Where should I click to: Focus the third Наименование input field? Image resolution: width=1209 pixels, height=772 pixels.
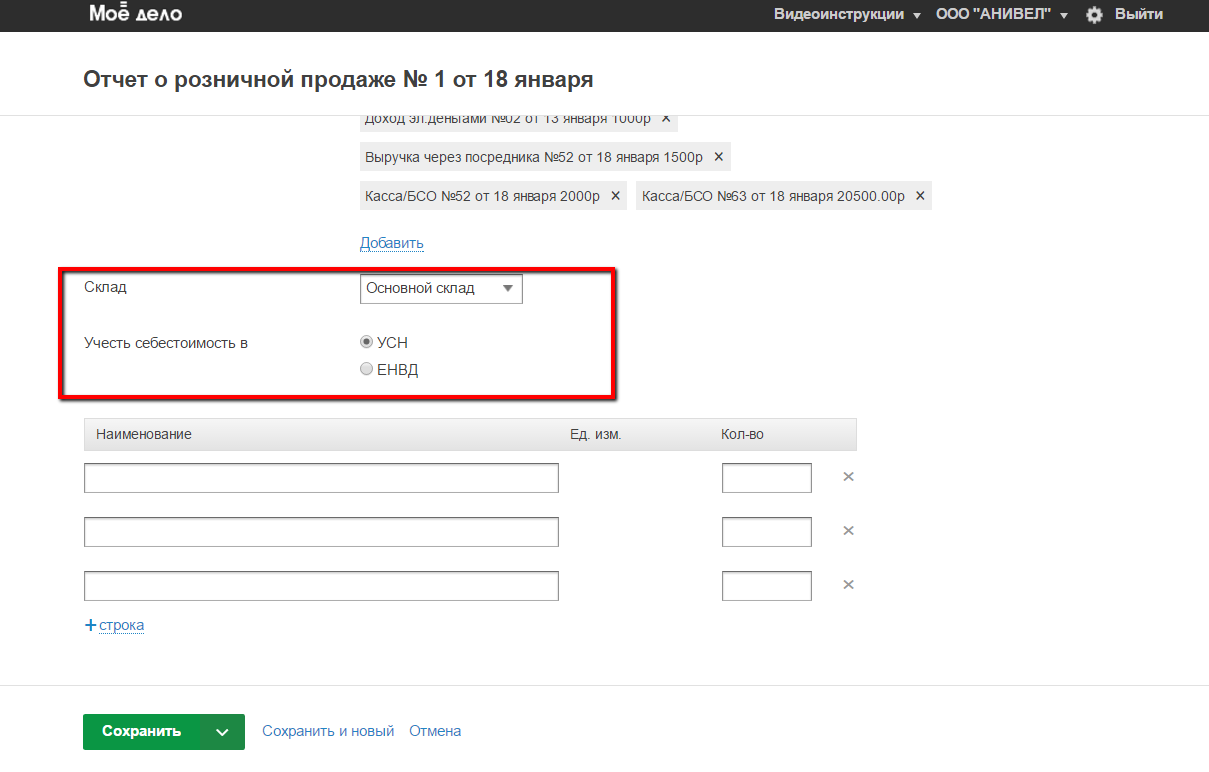pyautogui.click(x=321, y=586)
